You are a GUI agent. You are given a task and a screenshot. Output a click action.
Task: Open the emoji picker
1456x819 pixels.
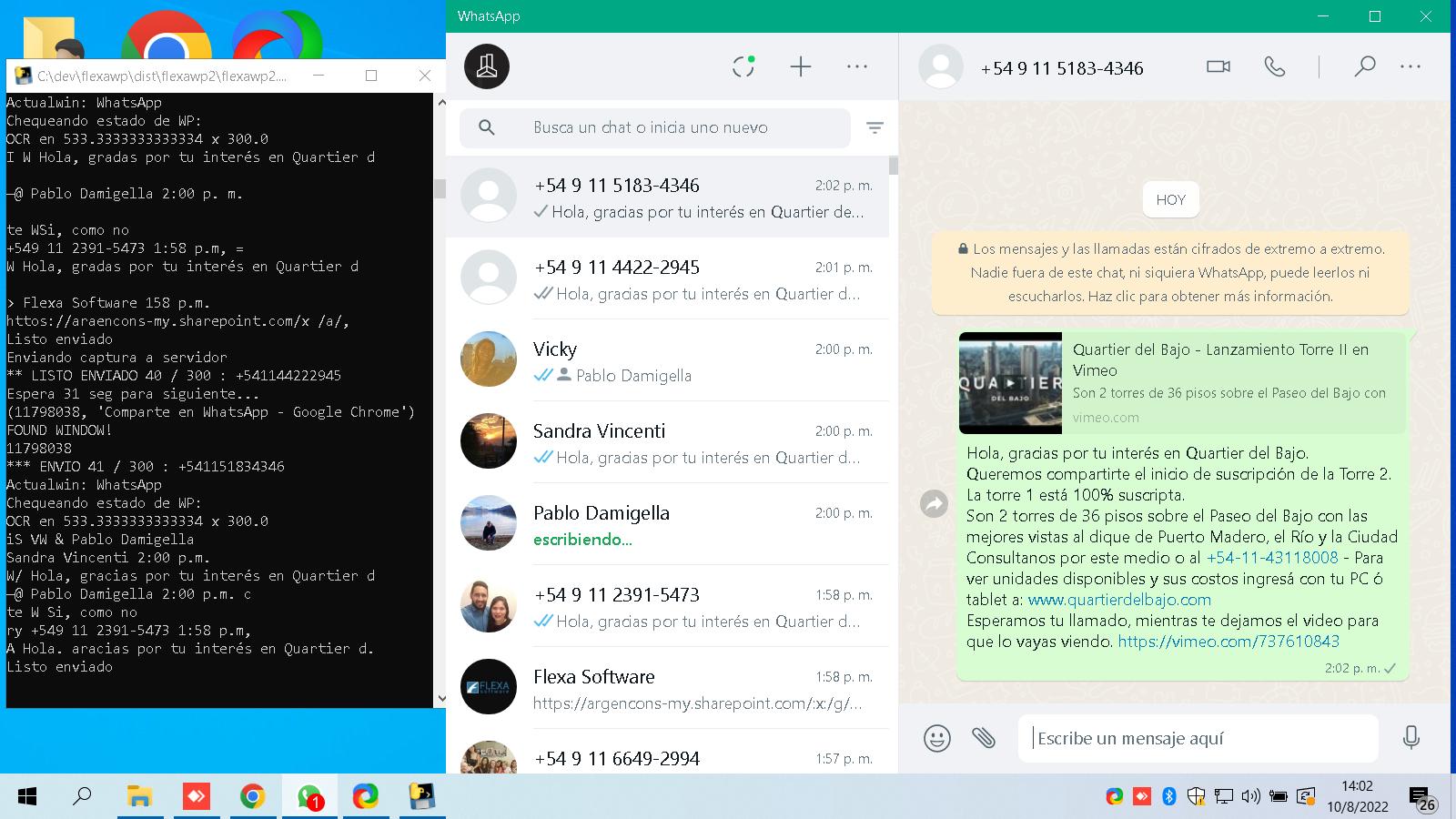click(936, 738)
